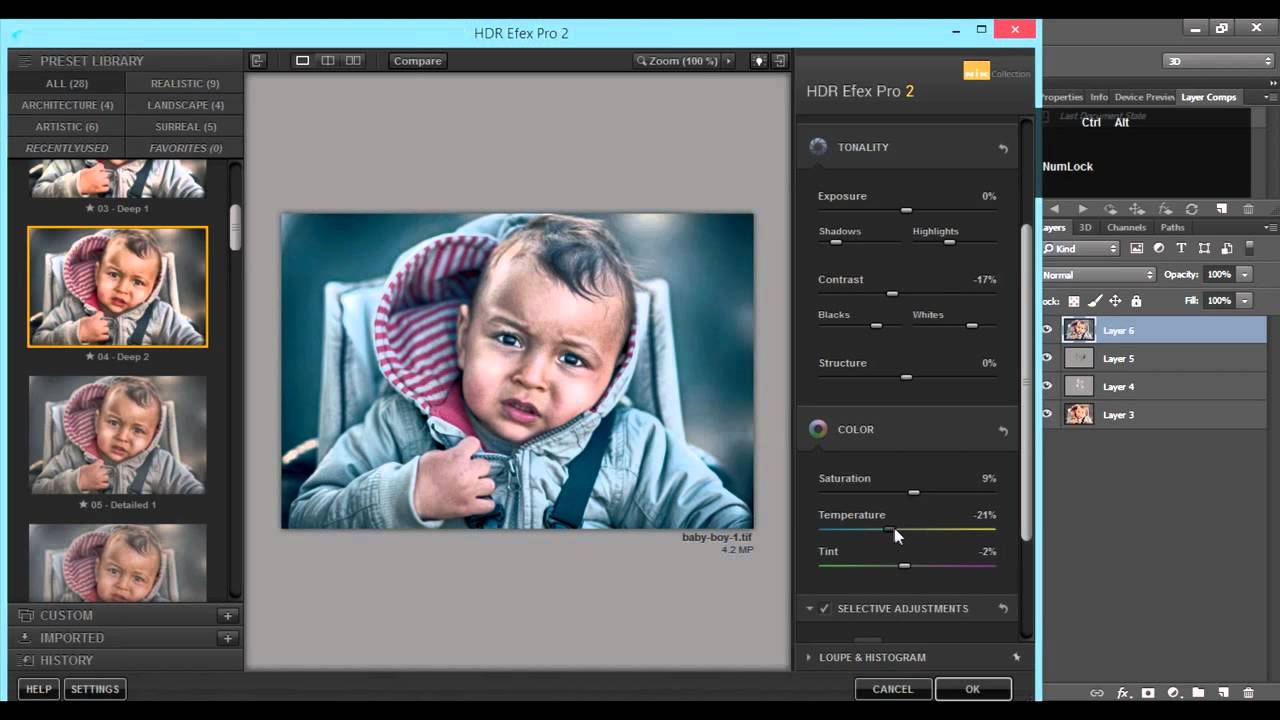
Task: Open SETTINGS button
Action: pyautogui.click(x=95, y=689)
